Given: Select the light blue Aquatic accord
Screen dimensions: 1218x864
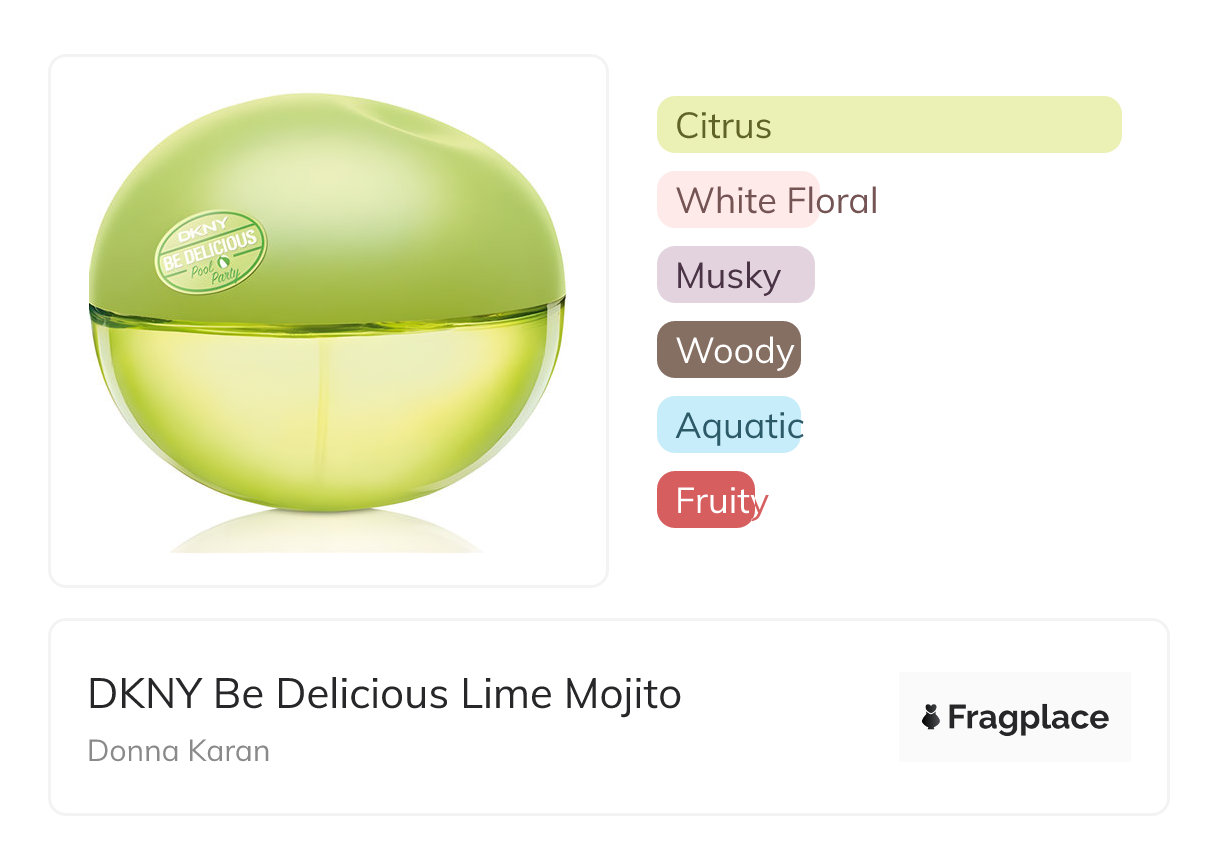Looking at the screenshot, I should coord(728,425).
